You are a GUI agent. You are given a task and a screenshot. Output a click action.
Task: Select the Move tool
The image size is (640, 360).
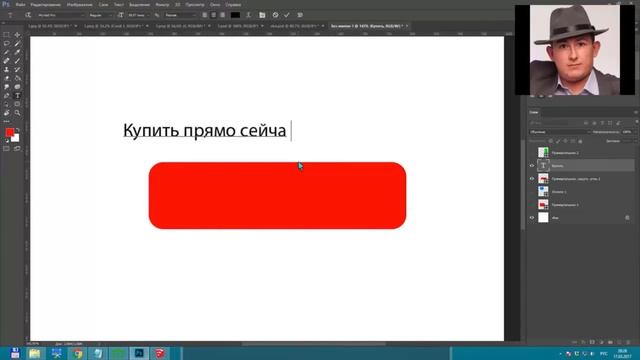click(17, 35)
